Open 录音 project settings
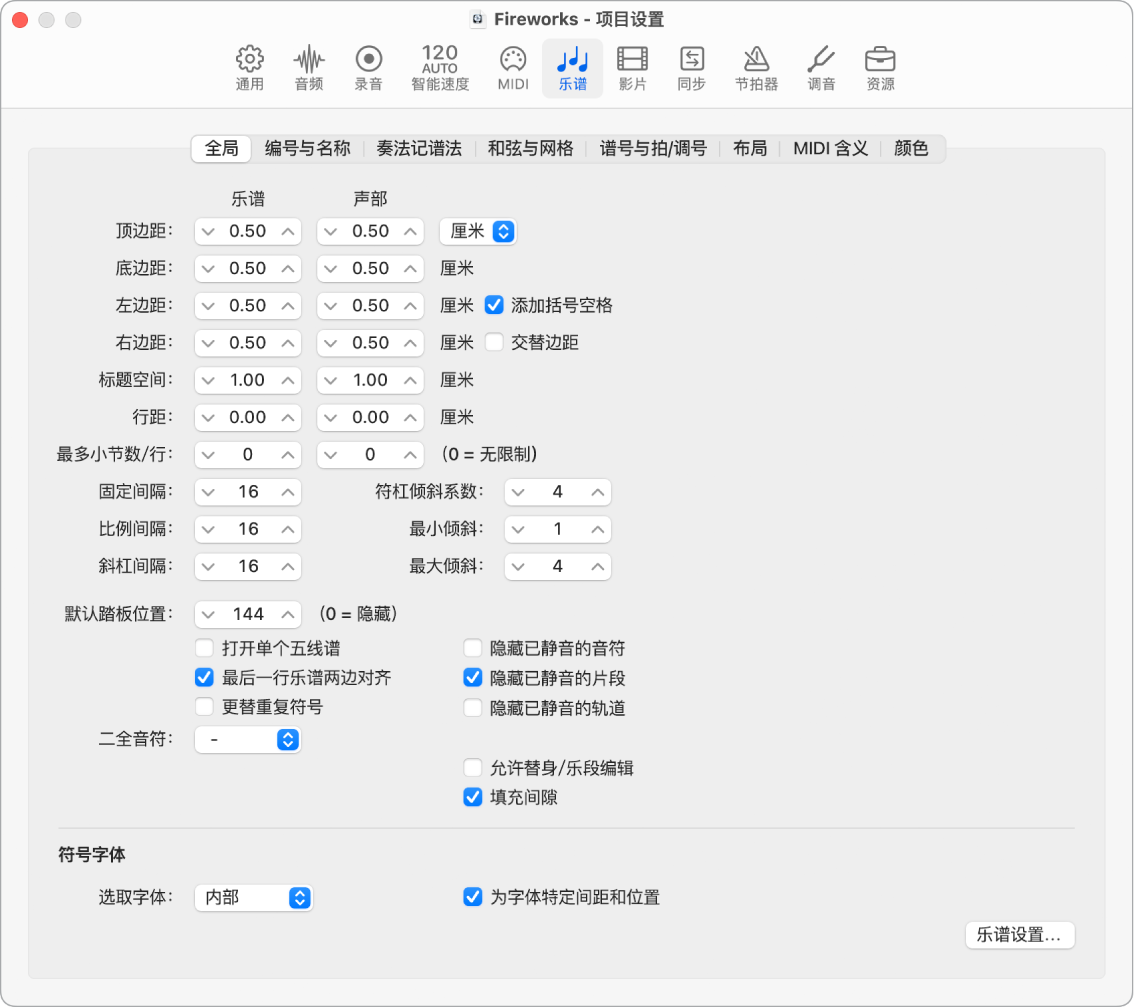The width and height of the screenshot is (1136, 1008). (368, 65)
